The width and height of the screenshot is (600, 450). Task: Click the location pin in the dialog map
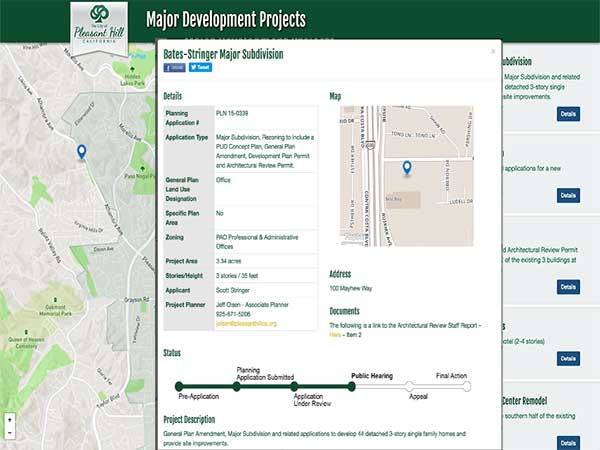point(406,168)
